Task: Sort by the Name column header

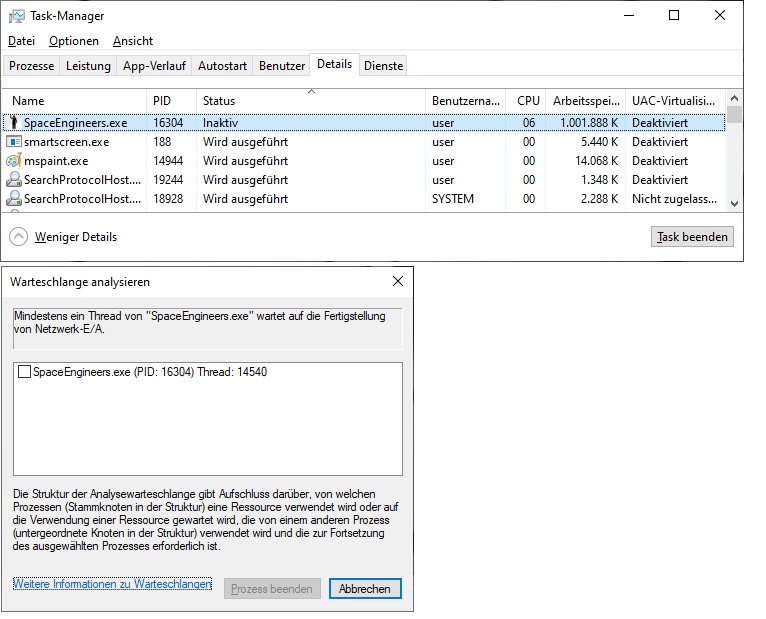Action: [x=74, y=101]
